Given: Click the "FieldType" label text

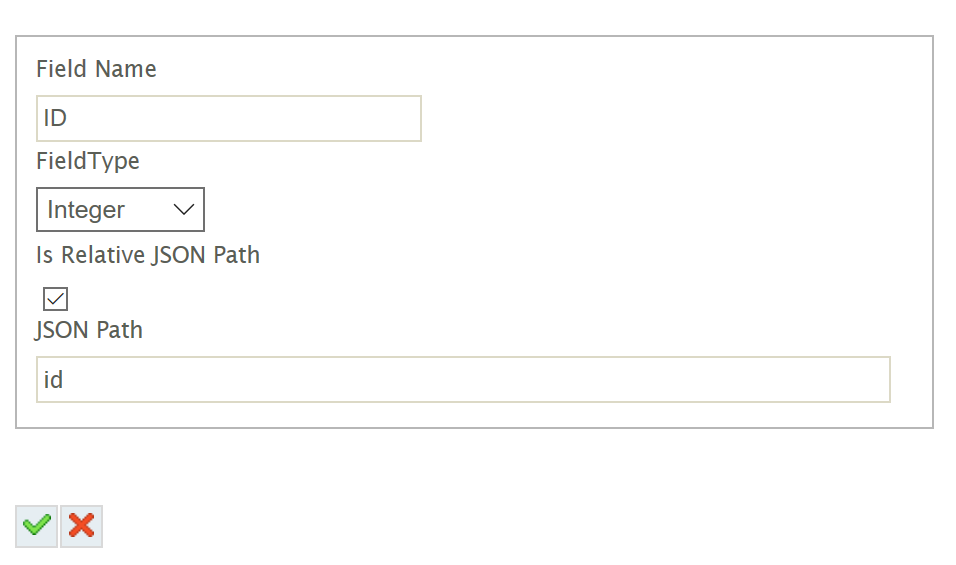Looking at the screenshot, I should 88,161.
